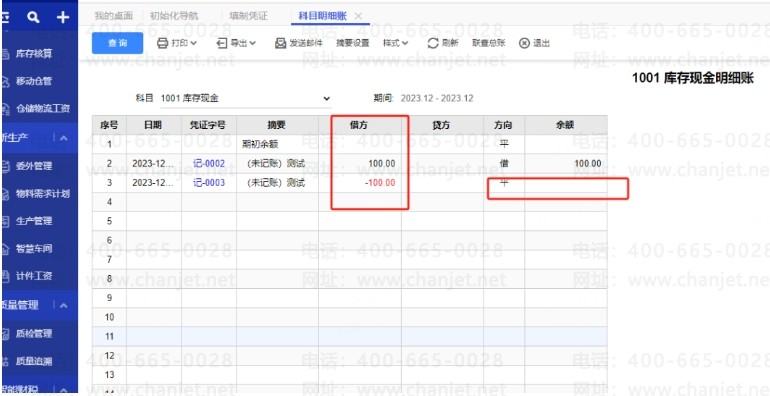Collapse the 新生产 sidebar section
The height and width of the screenshot is (396, 770).
point(63,138)
